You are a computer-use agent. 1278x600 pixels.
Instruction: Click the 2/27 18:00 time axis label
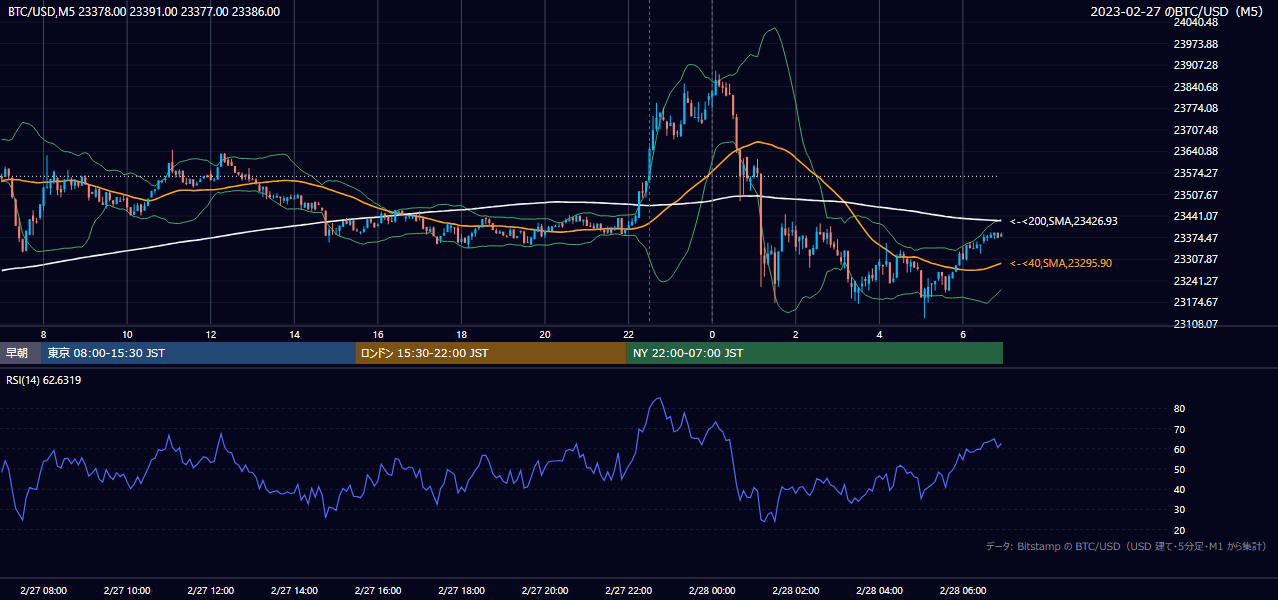(x=461, y=591)
